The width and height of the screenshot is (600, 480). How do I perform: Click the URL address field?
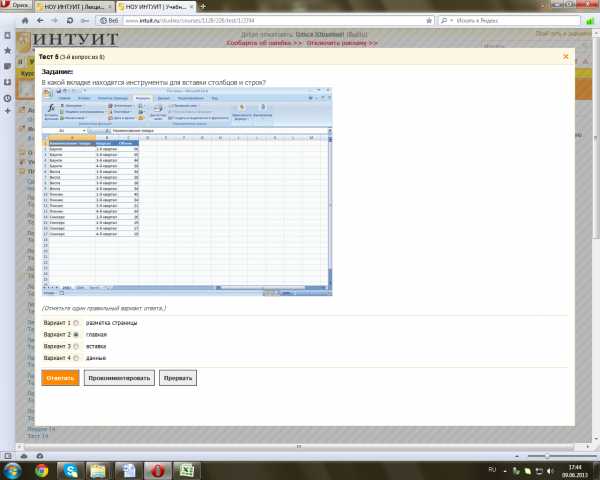coord(274,21)
